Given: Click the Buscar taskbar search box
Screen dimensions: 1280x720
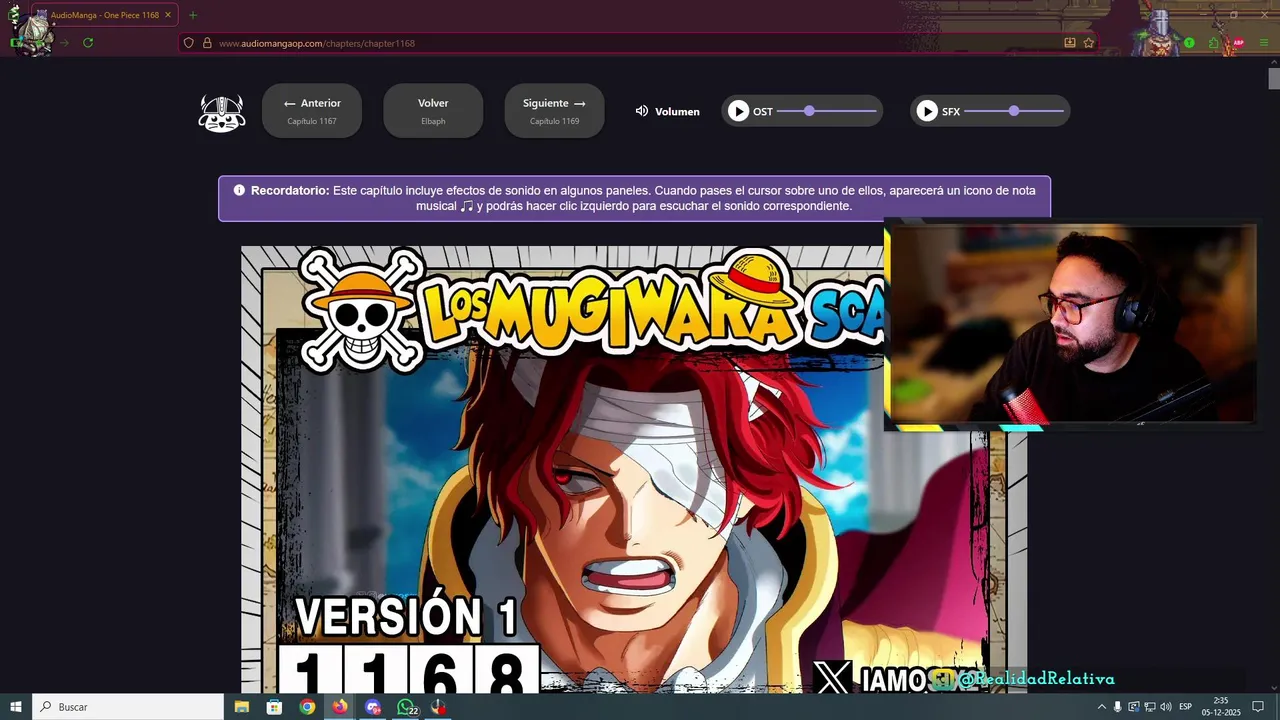Looking at the screenshot, I should click(128, 707).
